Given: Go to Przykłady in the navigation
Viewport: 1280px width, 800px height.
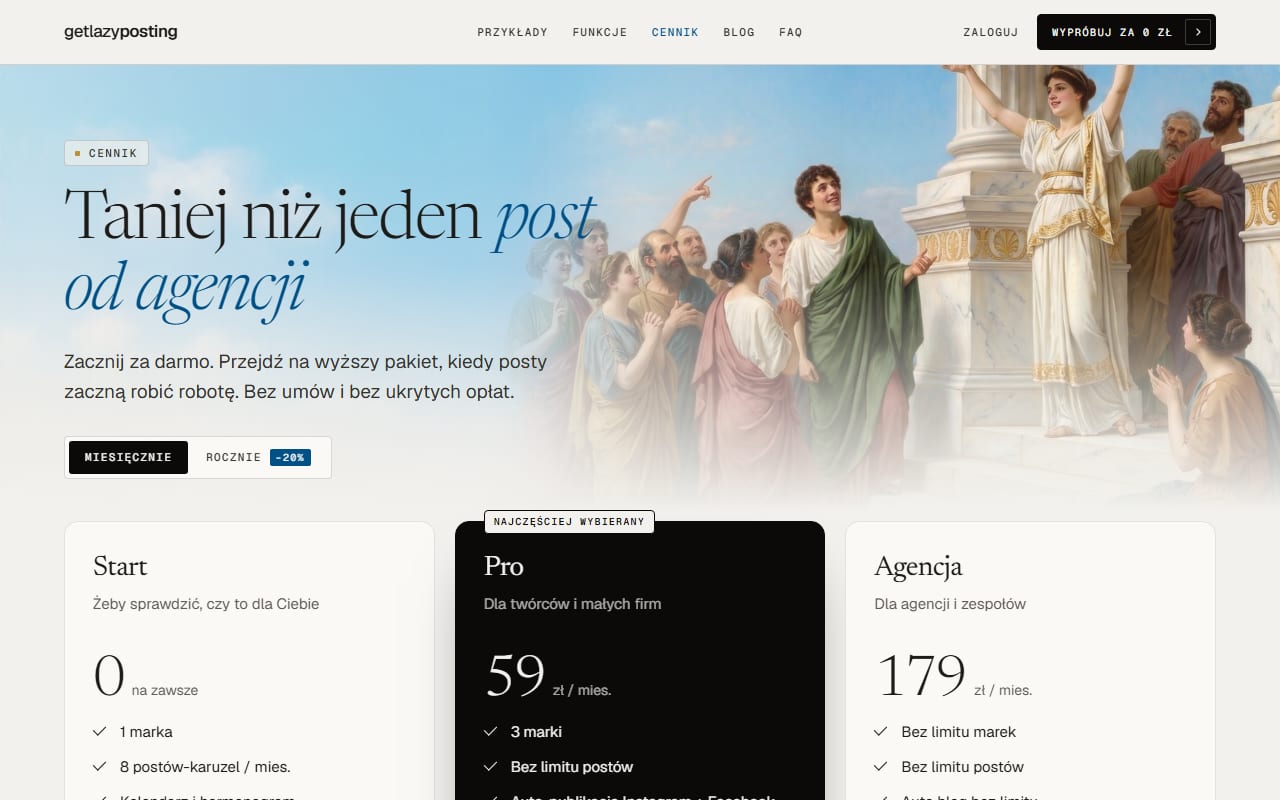Looking at the screenshot, I should 512,32.
